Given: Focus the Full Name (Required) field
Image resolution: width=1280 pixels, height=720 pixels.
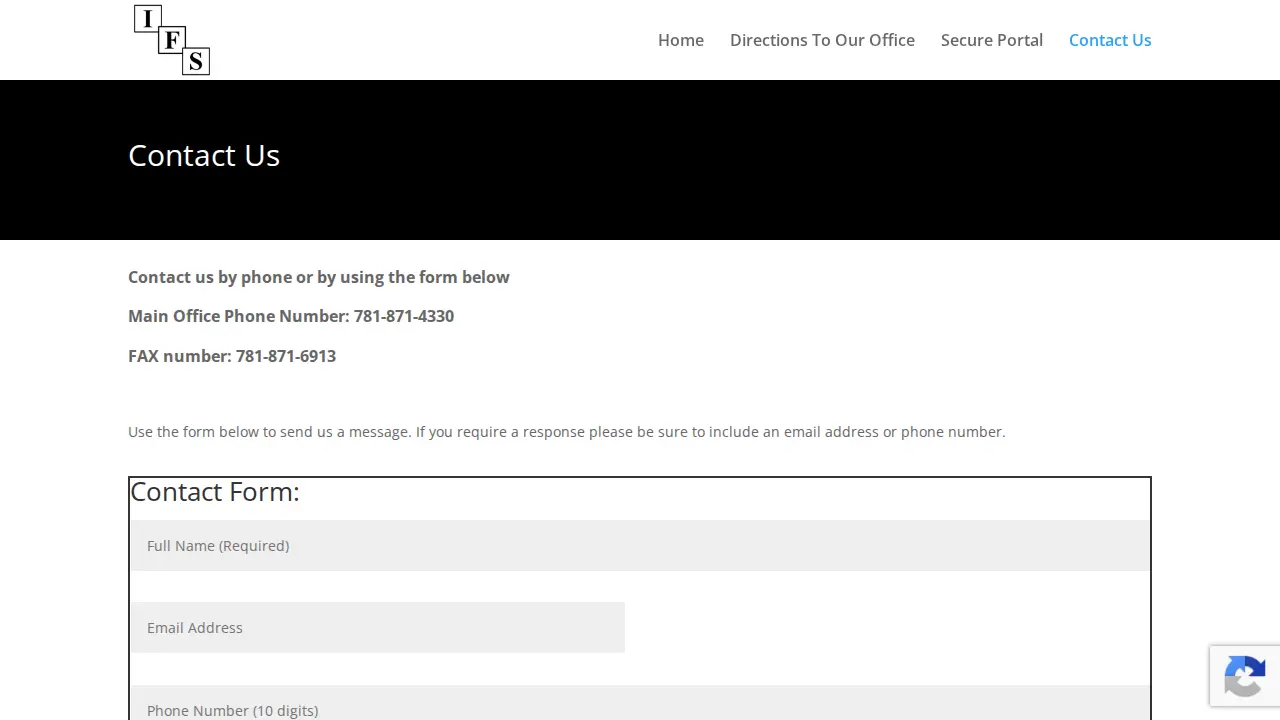Looking at the screenshot, I should [640, 545].
